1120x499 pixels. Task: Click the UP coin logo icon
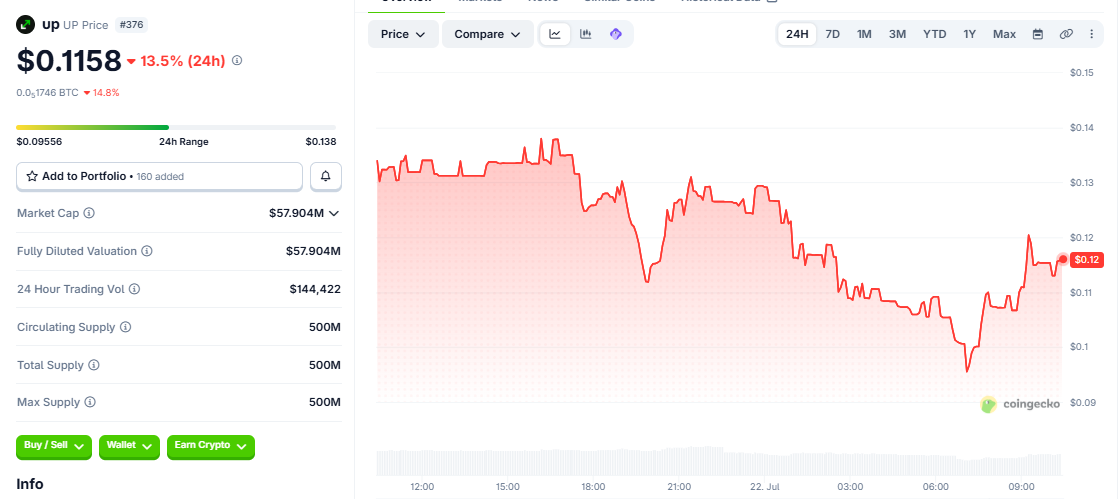click(x=26, y=25)
